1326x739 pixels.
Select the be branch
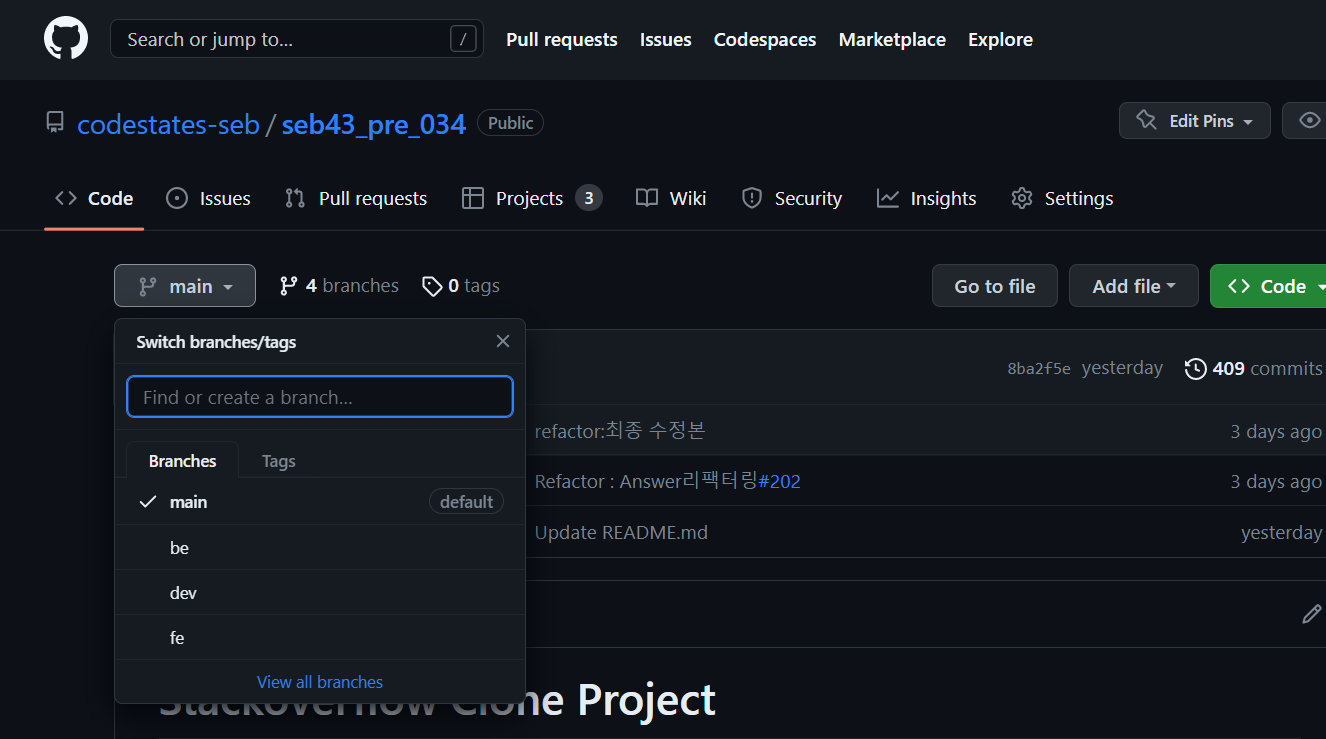320,548
